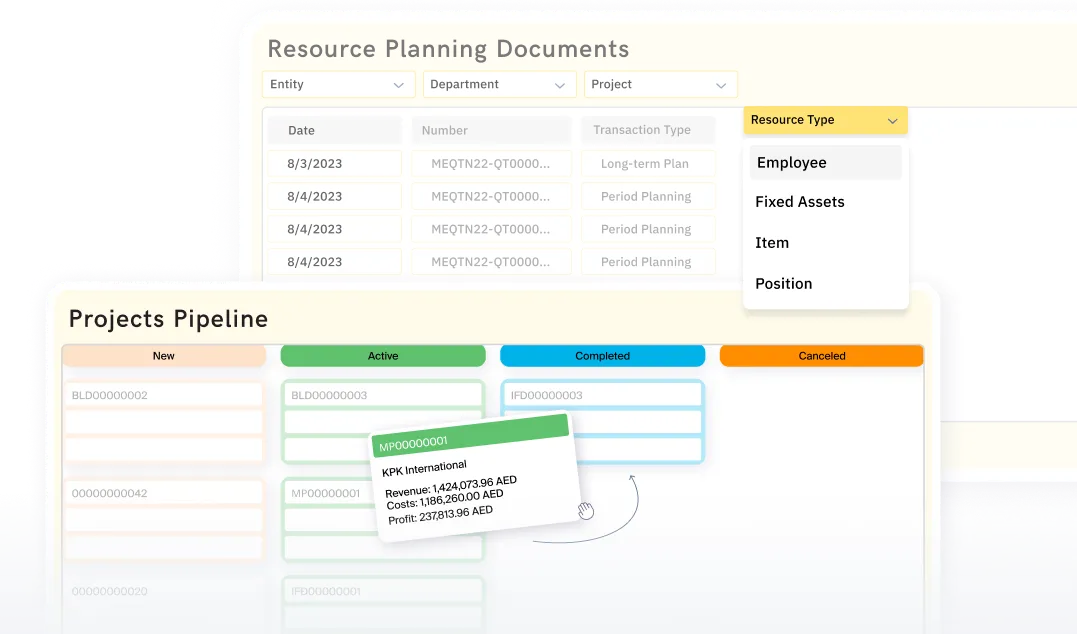Click the Number column header
The width and height of the screenshot is (1077, 634).
[491, 130]
